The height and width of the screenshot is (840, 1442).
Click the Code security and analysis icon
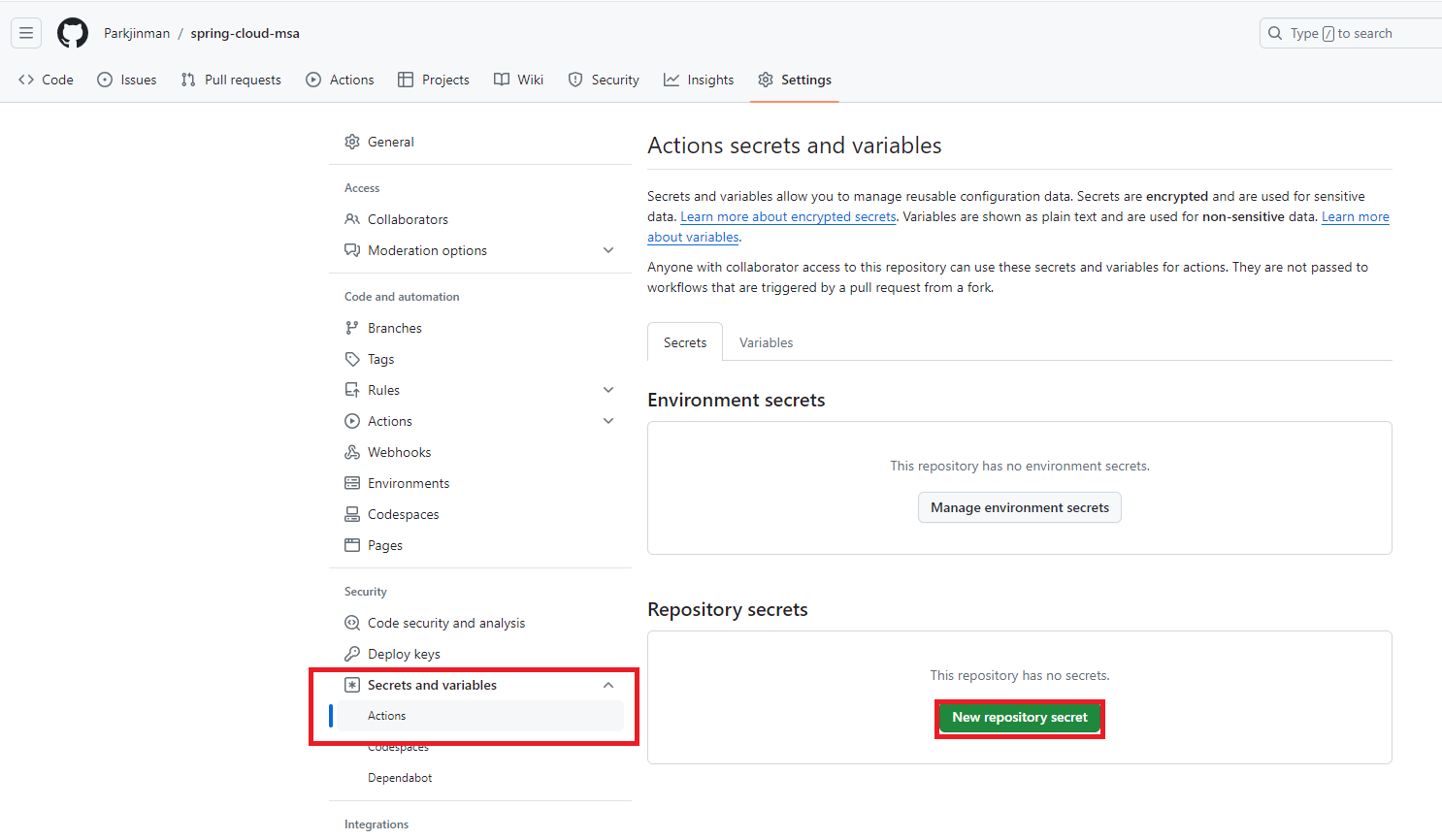[x=352, y=623]
